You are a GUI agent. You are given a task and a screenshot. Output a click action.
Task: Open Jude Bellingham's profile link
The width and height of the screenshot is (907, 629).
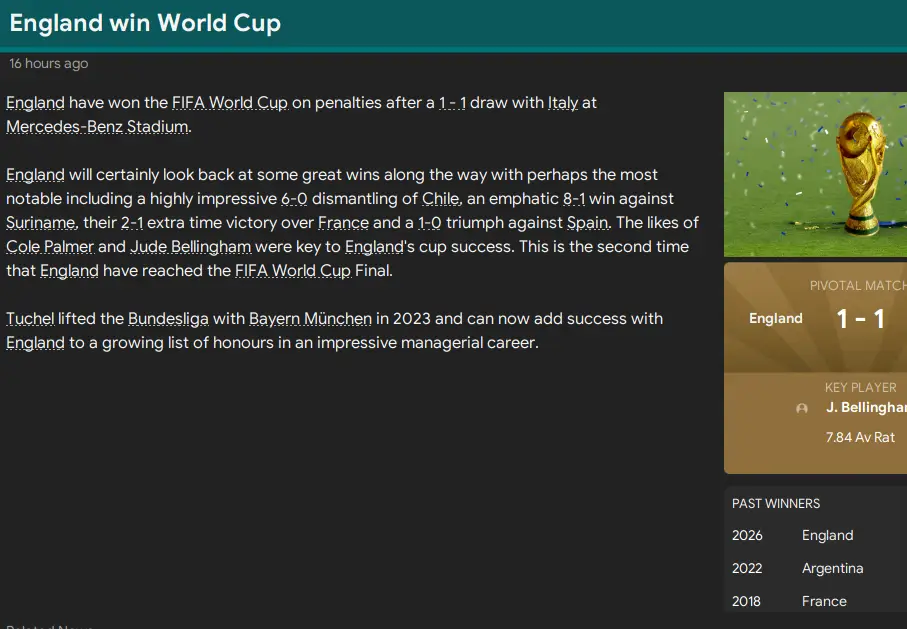pyautogui.click(x=190, y=246)
